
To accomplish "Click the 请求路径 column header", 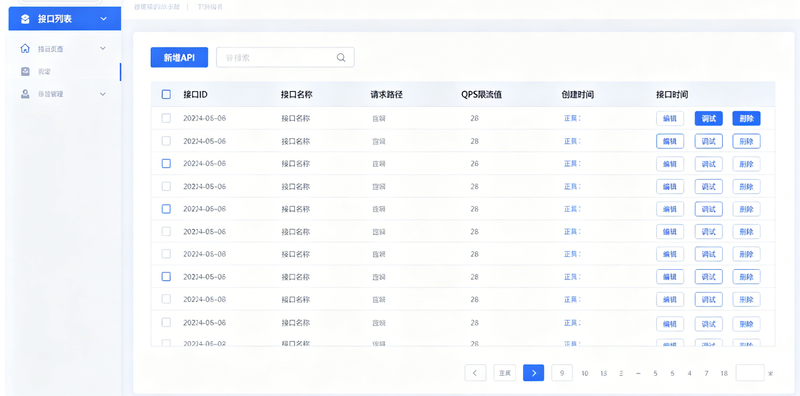I will pyautogui.click(x=387, y=94).
